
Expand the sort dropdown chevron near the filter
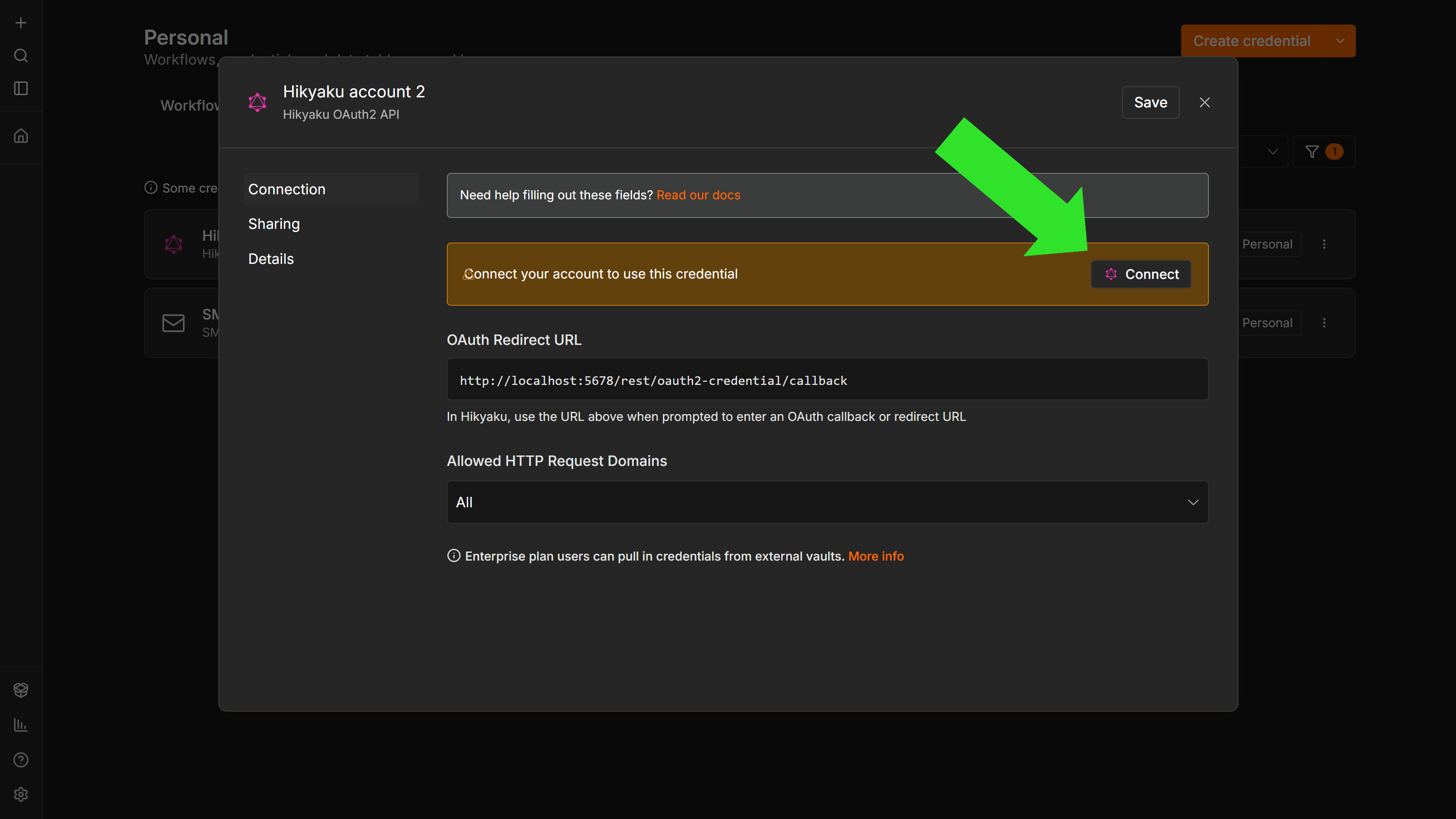(x=1272, y=152)
